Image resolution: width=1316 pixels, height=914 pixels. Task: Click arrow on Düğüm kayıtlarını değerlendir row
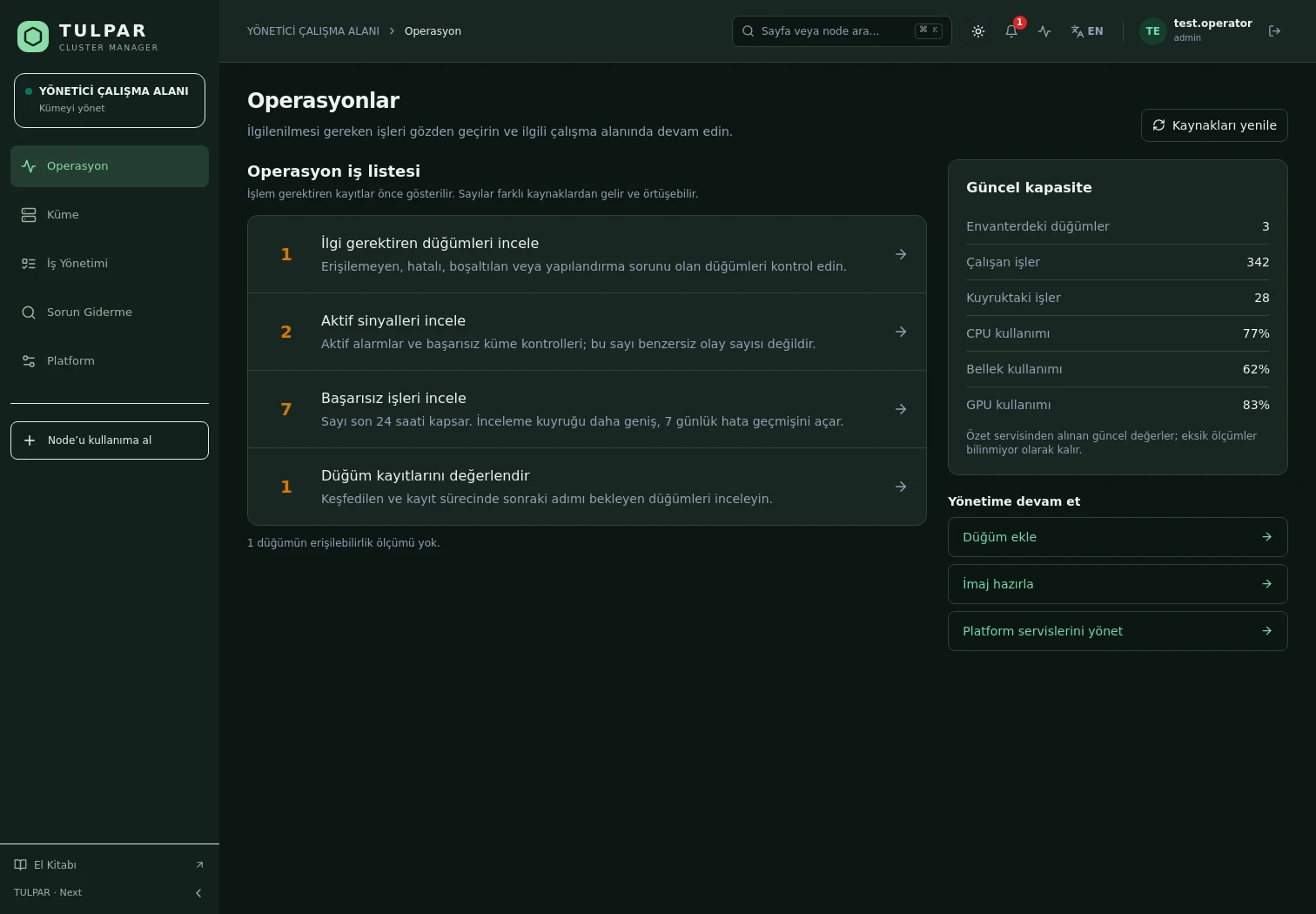point(901,487)
